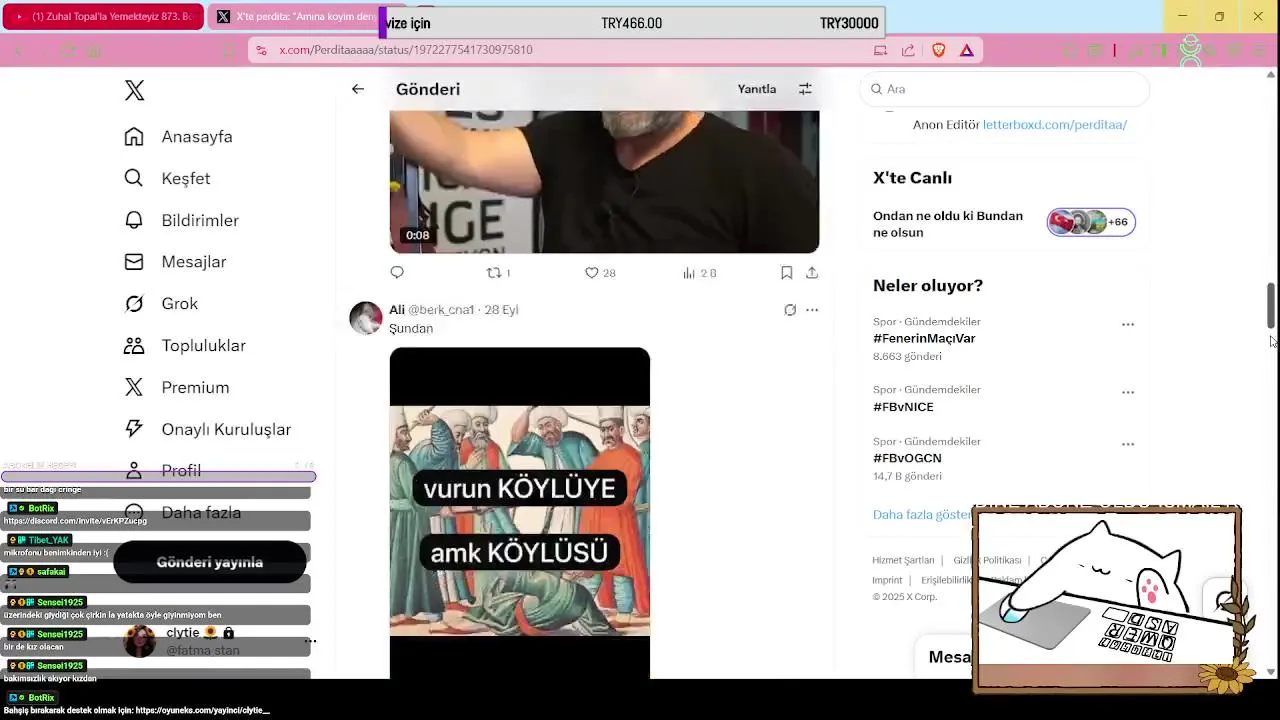Open the X logo home icon

tap(134, 90)
